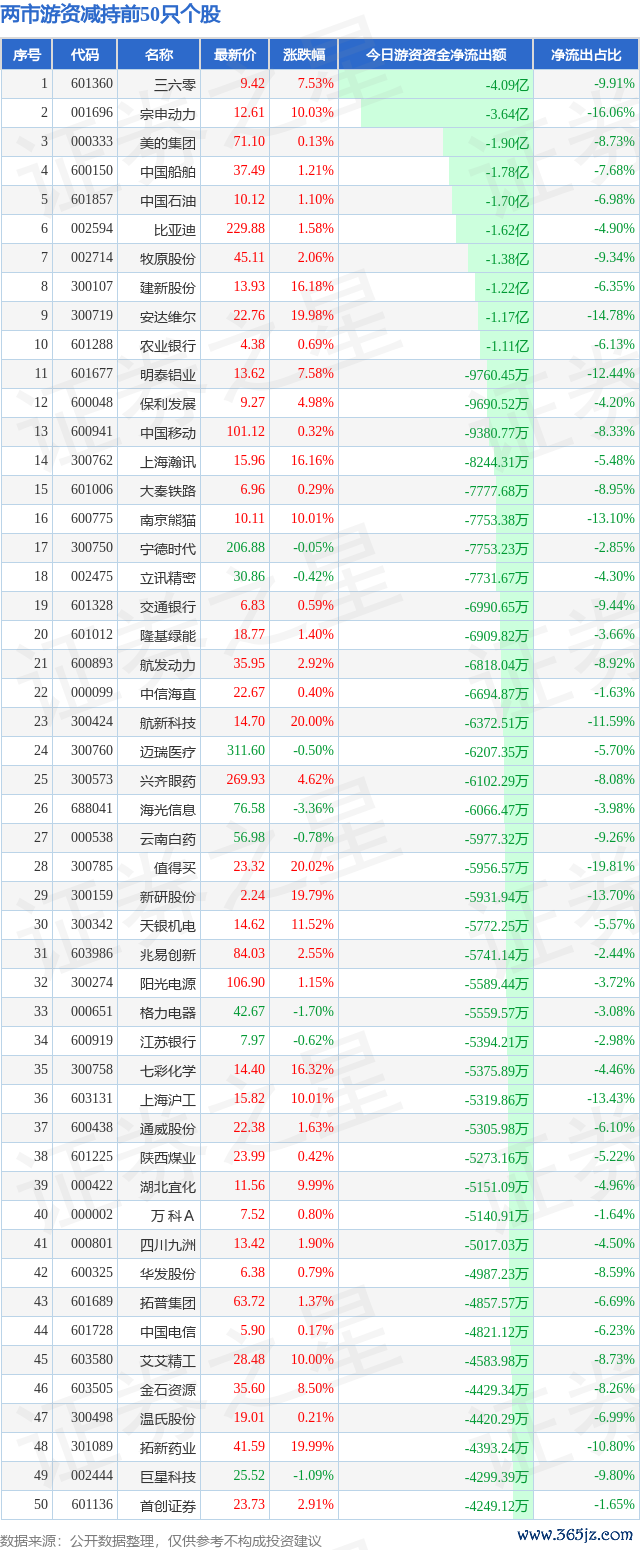
Task: Select stock name 宁德时代
Action: coord(168,548)
